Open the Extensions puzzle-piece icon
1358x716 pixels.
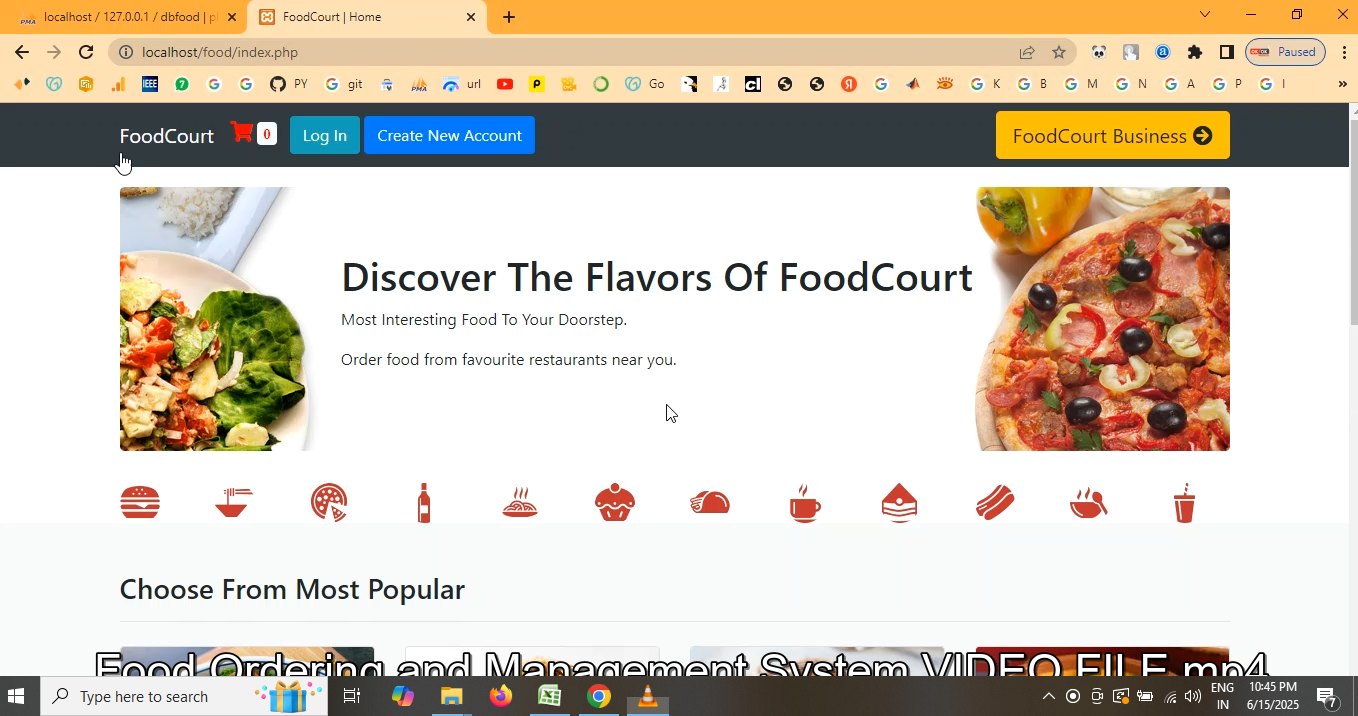tap(1195, 52)
